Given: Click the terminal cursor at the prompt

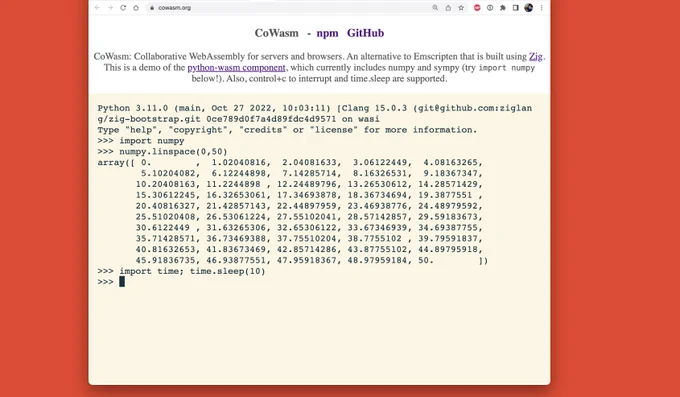Looking at the screenshot, I should point(122,282).
